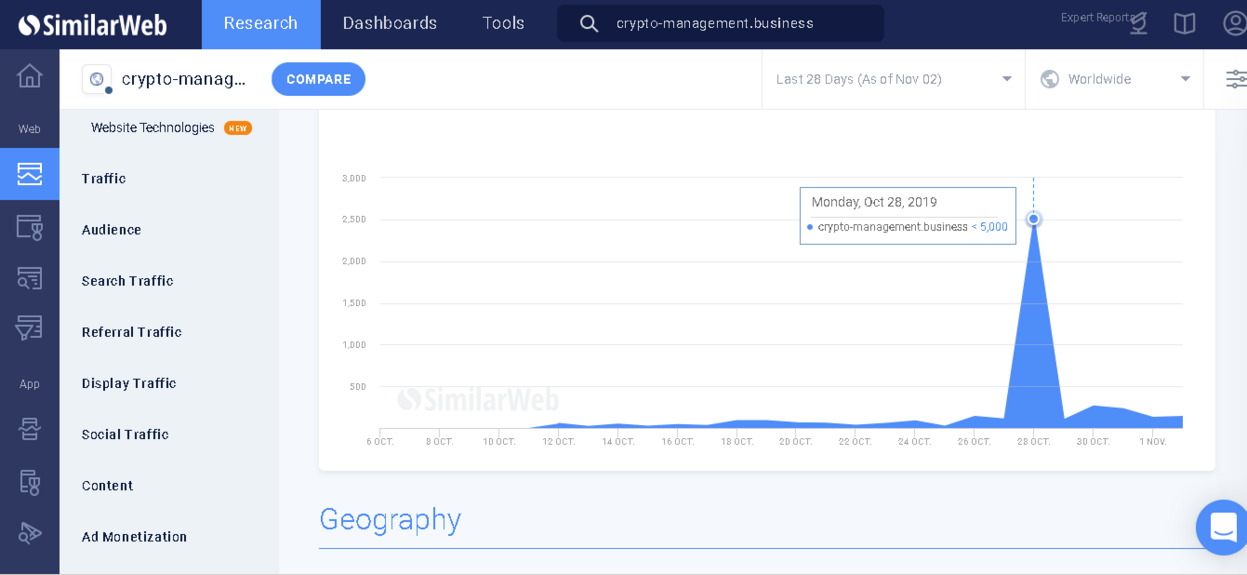Expand the Worldwide country dropdown
Screen dimensions: 1247x575
pos(1115,79)
